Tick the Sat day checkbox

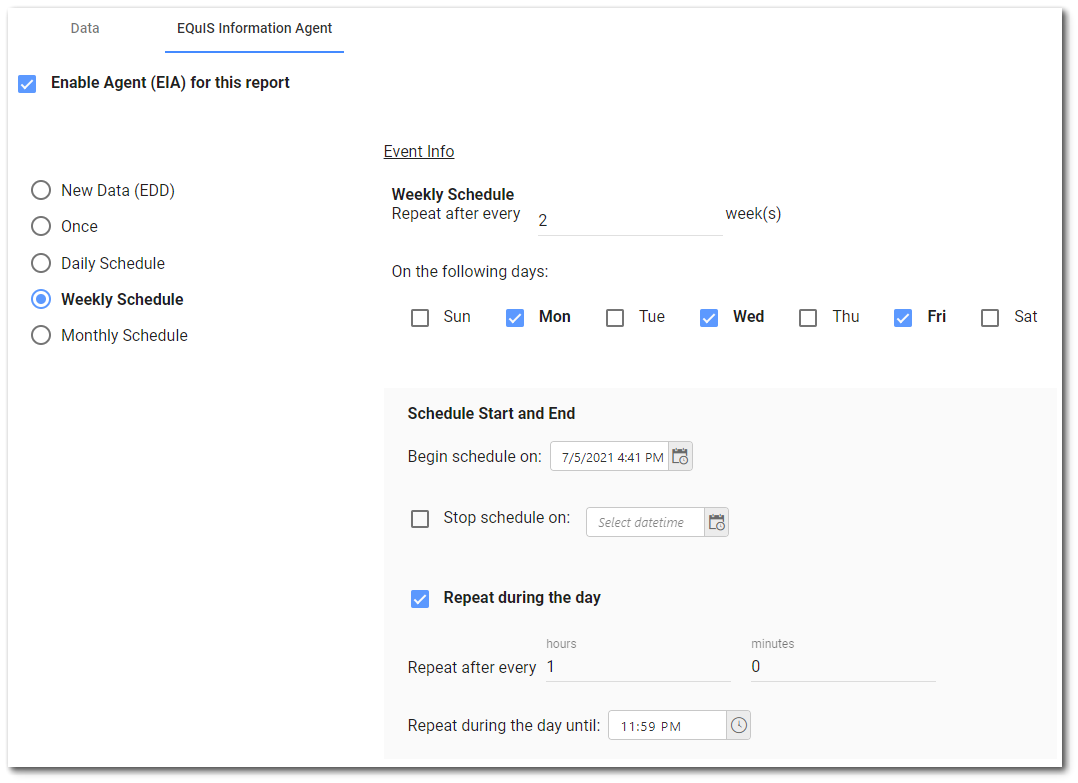tap(990, 318)
